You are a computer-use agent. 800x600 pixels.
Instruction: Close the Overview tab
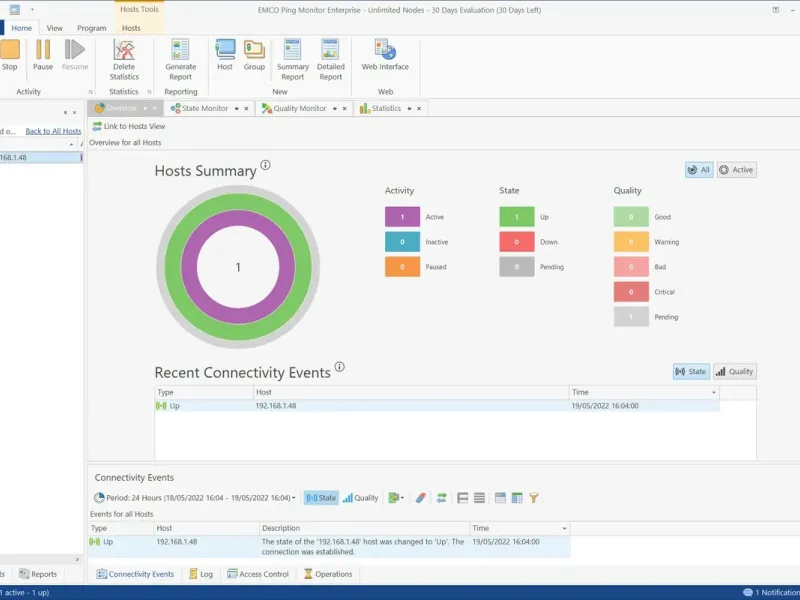coord(155,109)
